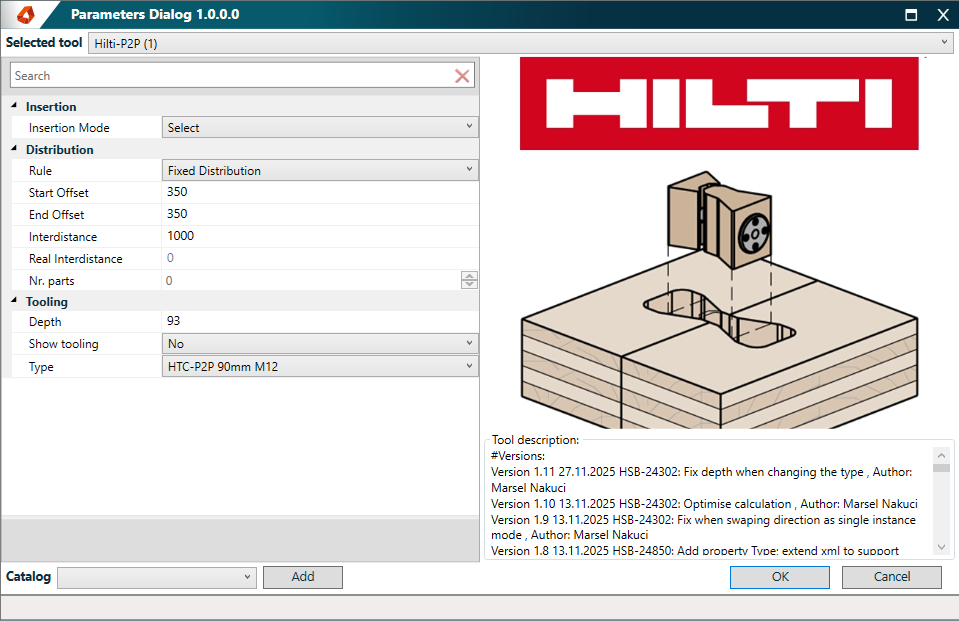Image resolution: width=959 pixels, height=621 pixels.
Task: Click the tool description scrollbar thumb
Action: (941, 468)
